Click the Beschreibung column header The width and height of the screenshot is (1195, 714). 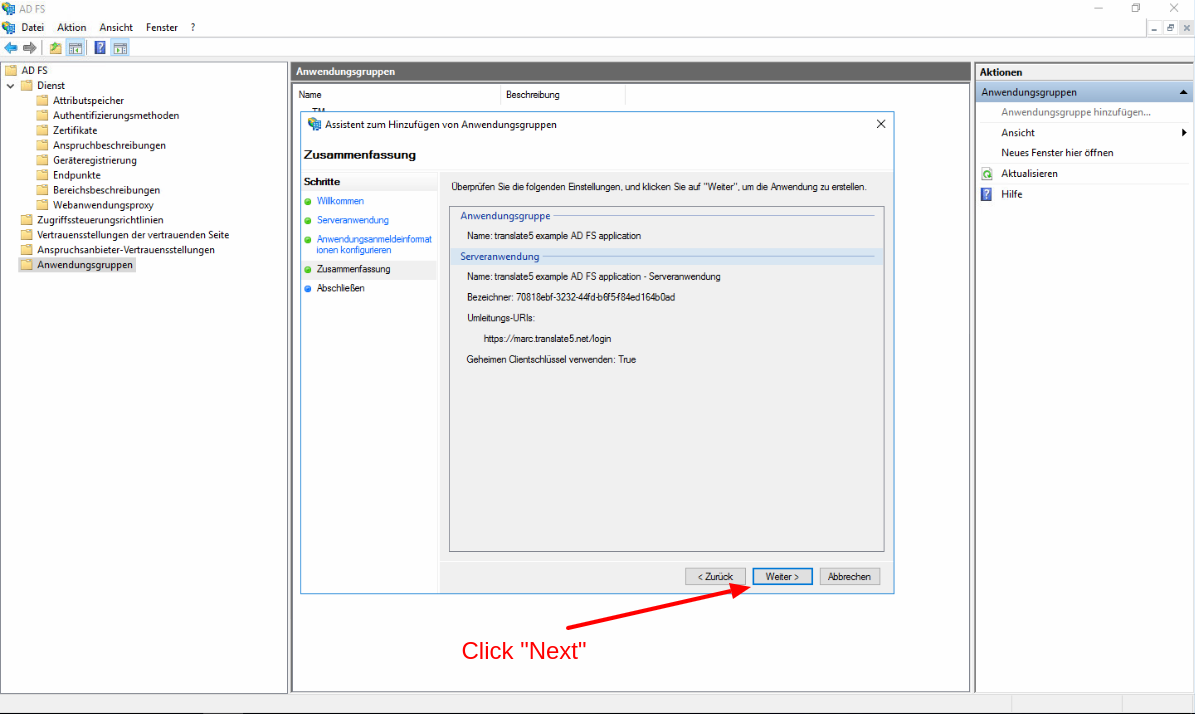pyautogui.click(x=533, y=95)
